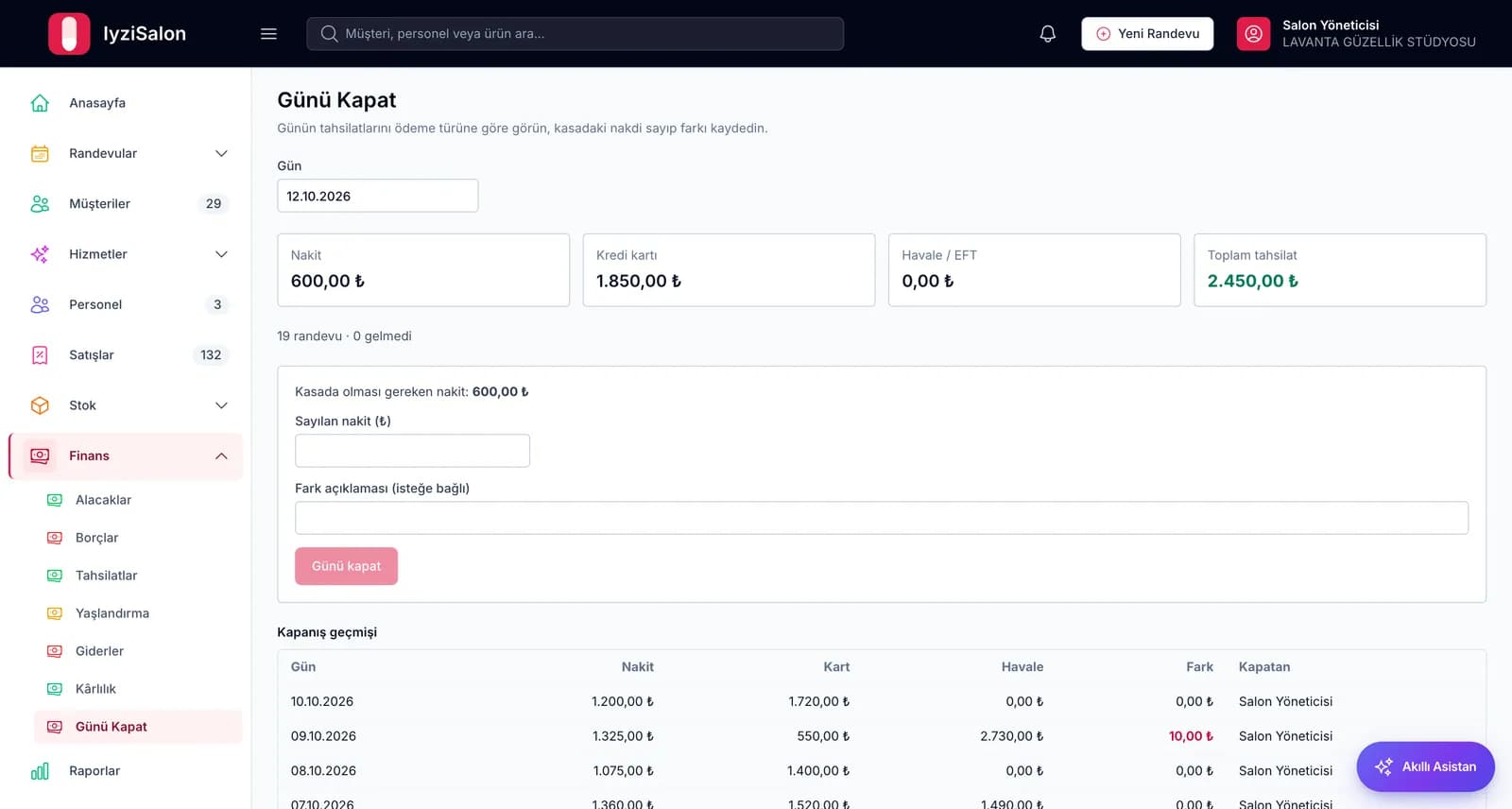Viewport: 1512px width, 809px height.
Task: Click the Raporlar bar chart icon
Action: pos(40,771)
